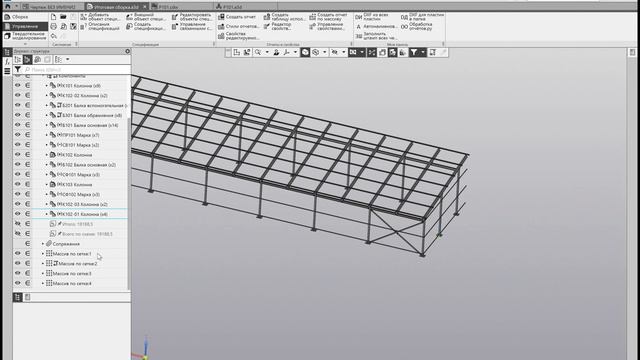Click the icon at the far right of the view toolbar
640x360 pixels.
pos(443,52)
